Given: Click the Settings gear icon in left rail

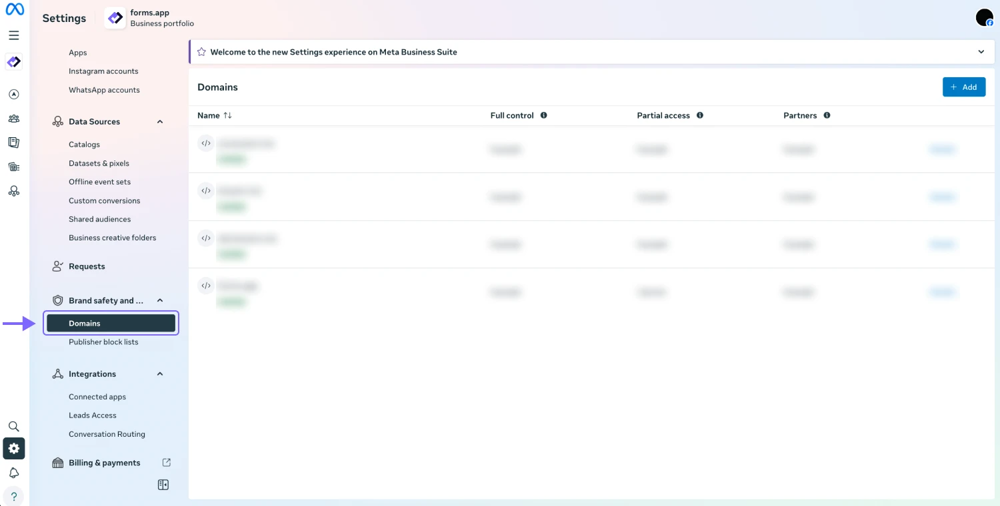Looking at the screenshot, I should click(x=14, y=449).
